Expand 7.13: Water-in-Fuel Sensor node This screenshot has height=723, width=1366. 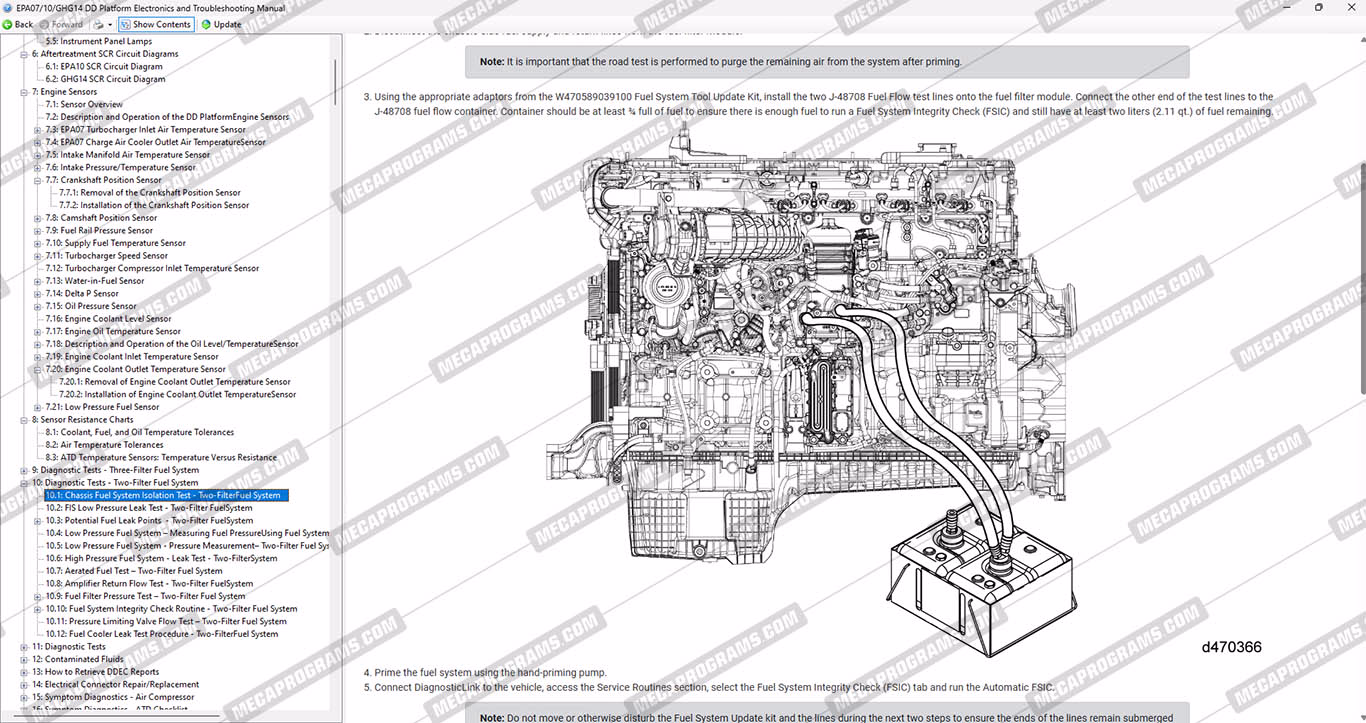[38, 281]
